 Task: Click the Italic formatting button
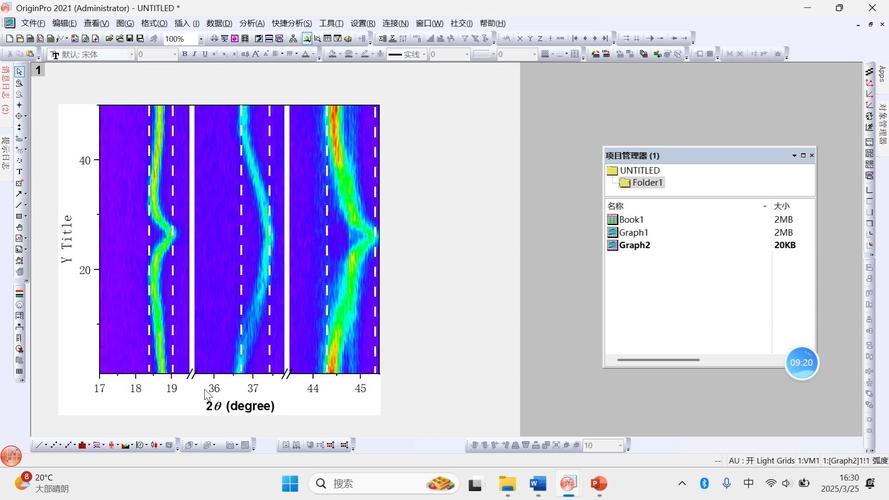pyautogui.click(x=194, y=54)
